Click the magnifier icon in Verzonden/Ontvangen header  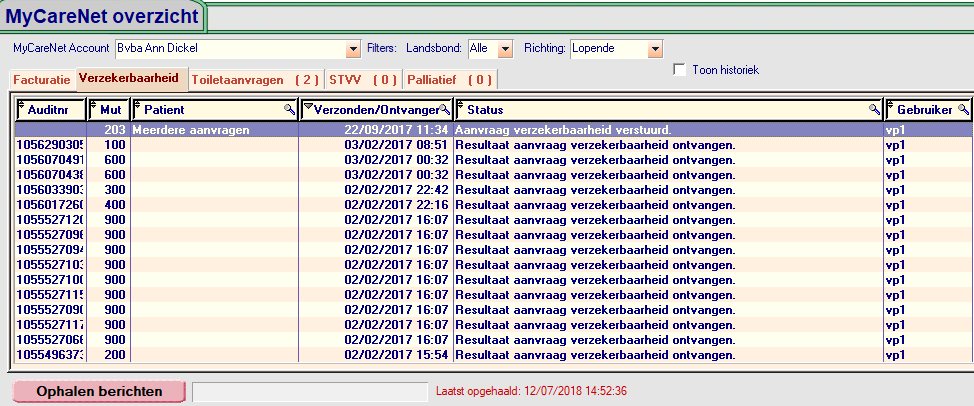click(445, 109)
